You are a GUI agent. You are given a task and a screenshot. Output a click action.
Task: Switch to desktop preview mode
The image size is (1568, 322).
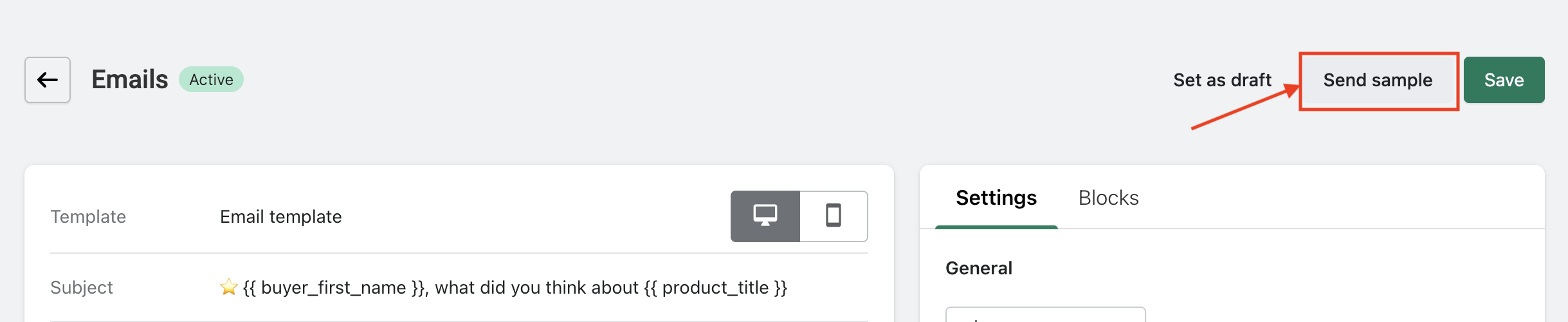coord(765,216)
